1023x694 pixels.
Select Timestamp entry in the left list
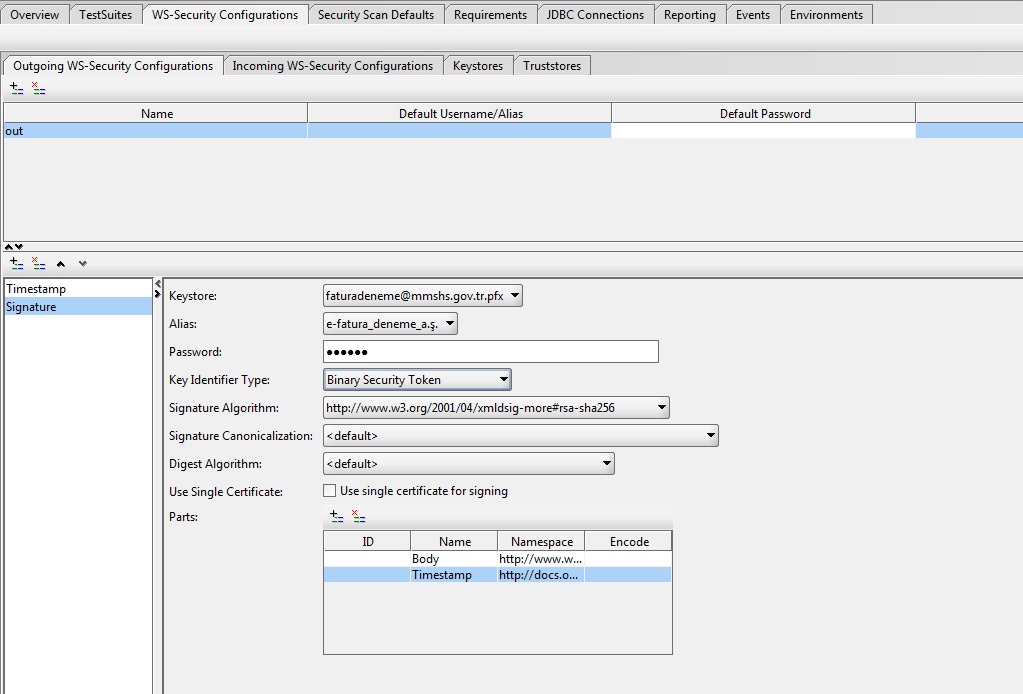pyautogui.click(x=36, y=289)
